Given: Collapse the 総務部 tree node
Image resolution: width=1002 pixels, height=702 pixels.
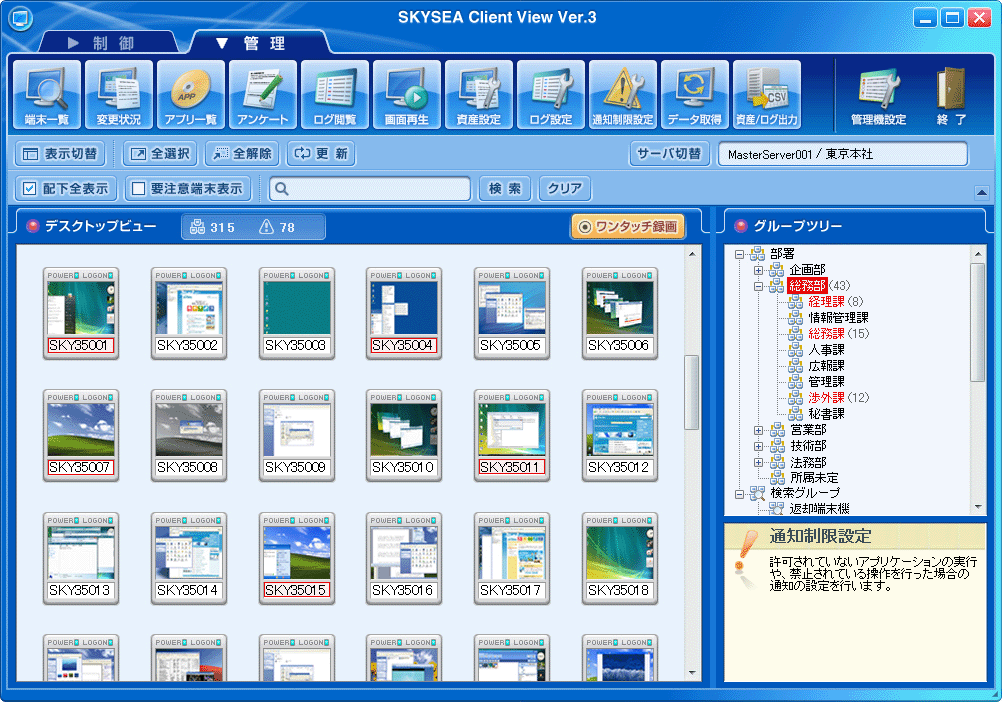Looking at the screenshot, I should coord(759,286).
